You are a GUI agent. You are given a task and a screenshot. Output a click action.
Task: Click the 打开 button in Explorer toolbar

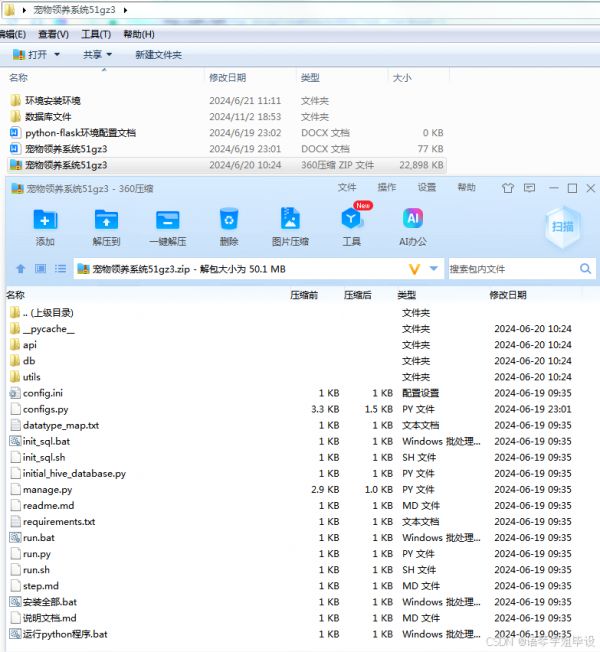31,54
